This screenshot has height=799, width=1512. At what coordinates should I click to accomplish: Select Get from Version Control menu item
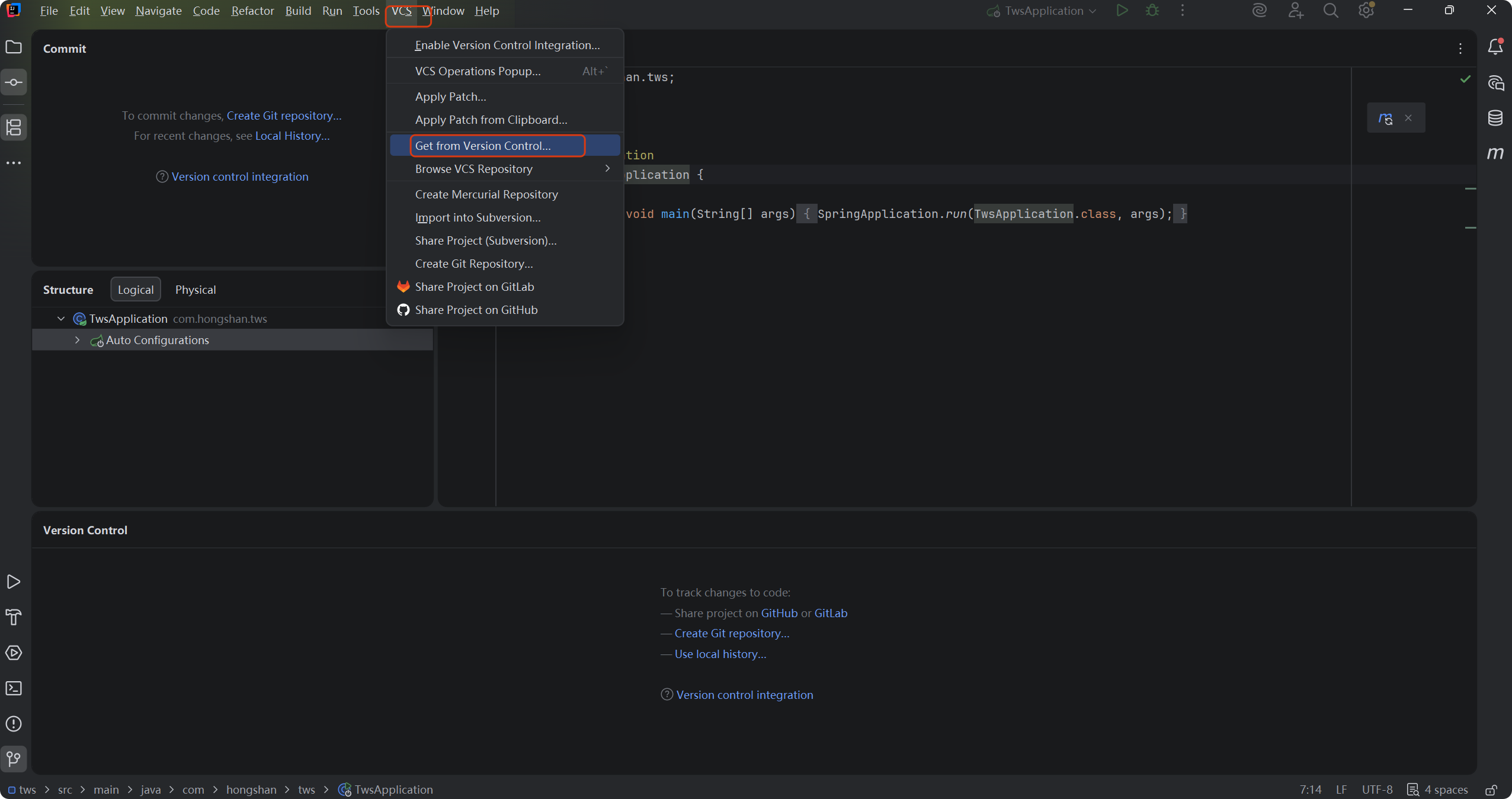[x=482, y=146]
